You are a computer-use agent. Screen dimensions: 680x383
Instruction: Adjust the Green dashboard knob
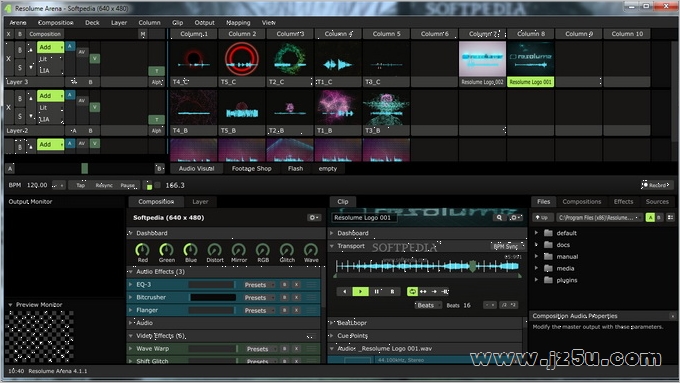[x=167, y=250]
